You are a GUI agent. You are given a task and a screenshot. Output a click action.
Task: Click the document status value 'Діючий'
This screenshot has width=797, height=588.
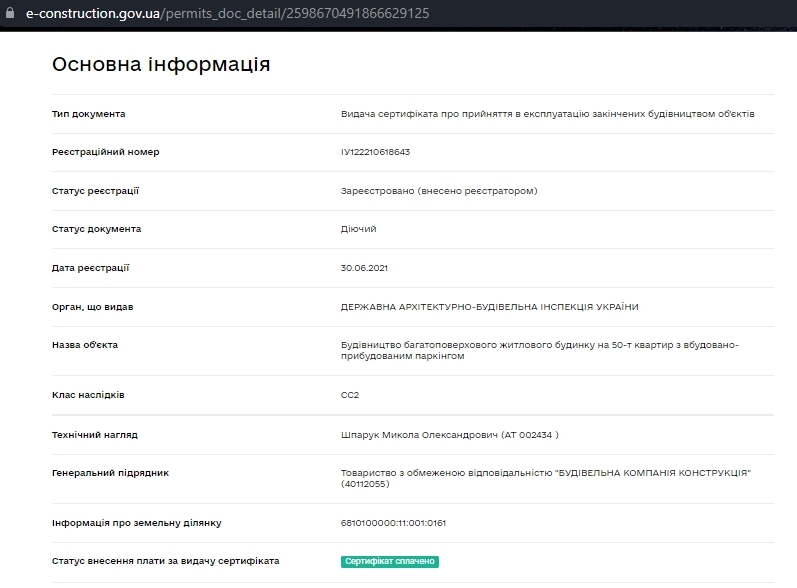point(358,229)
